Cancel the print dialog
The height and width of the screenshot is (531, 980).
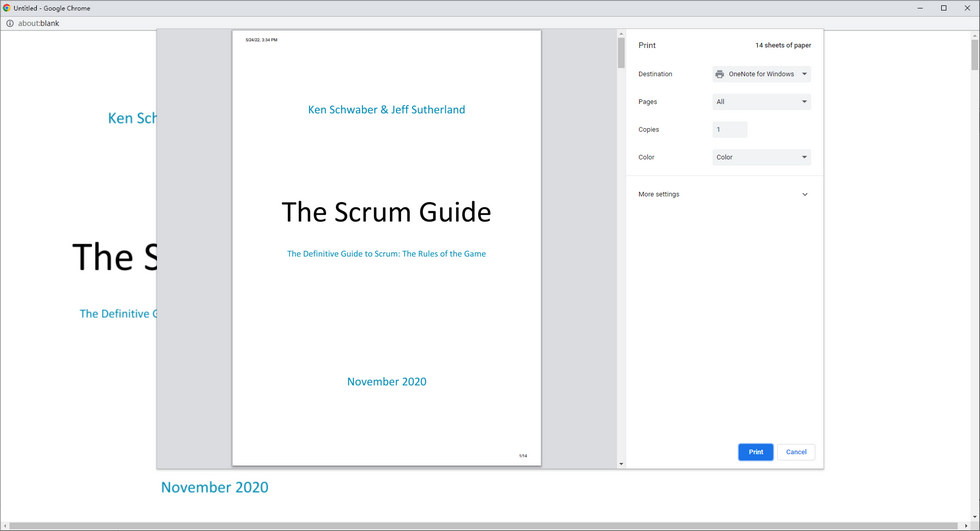(796, 452)
